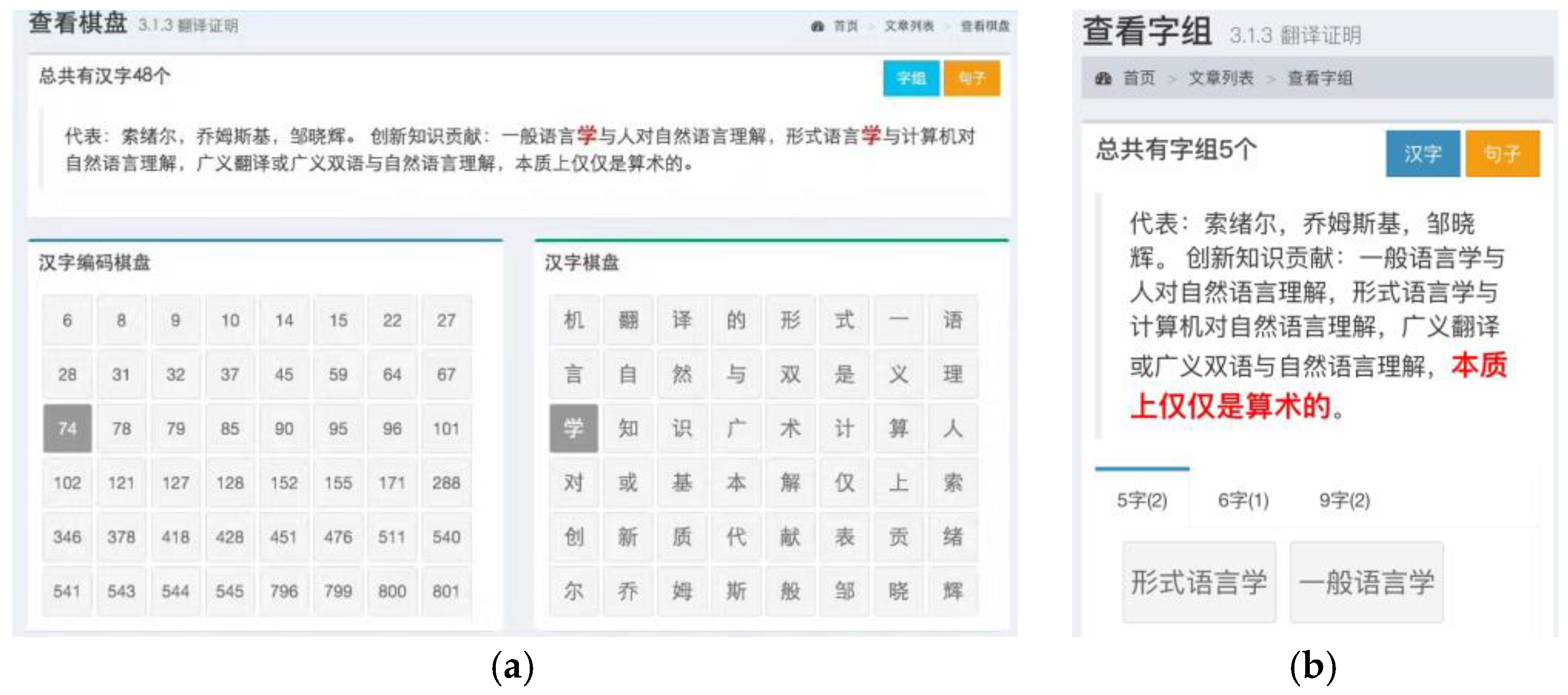The image size is (1568, 695).
Task: Click the orange 句子 button in right panel
Action: pyautogui.click(x=1502, y=153)
